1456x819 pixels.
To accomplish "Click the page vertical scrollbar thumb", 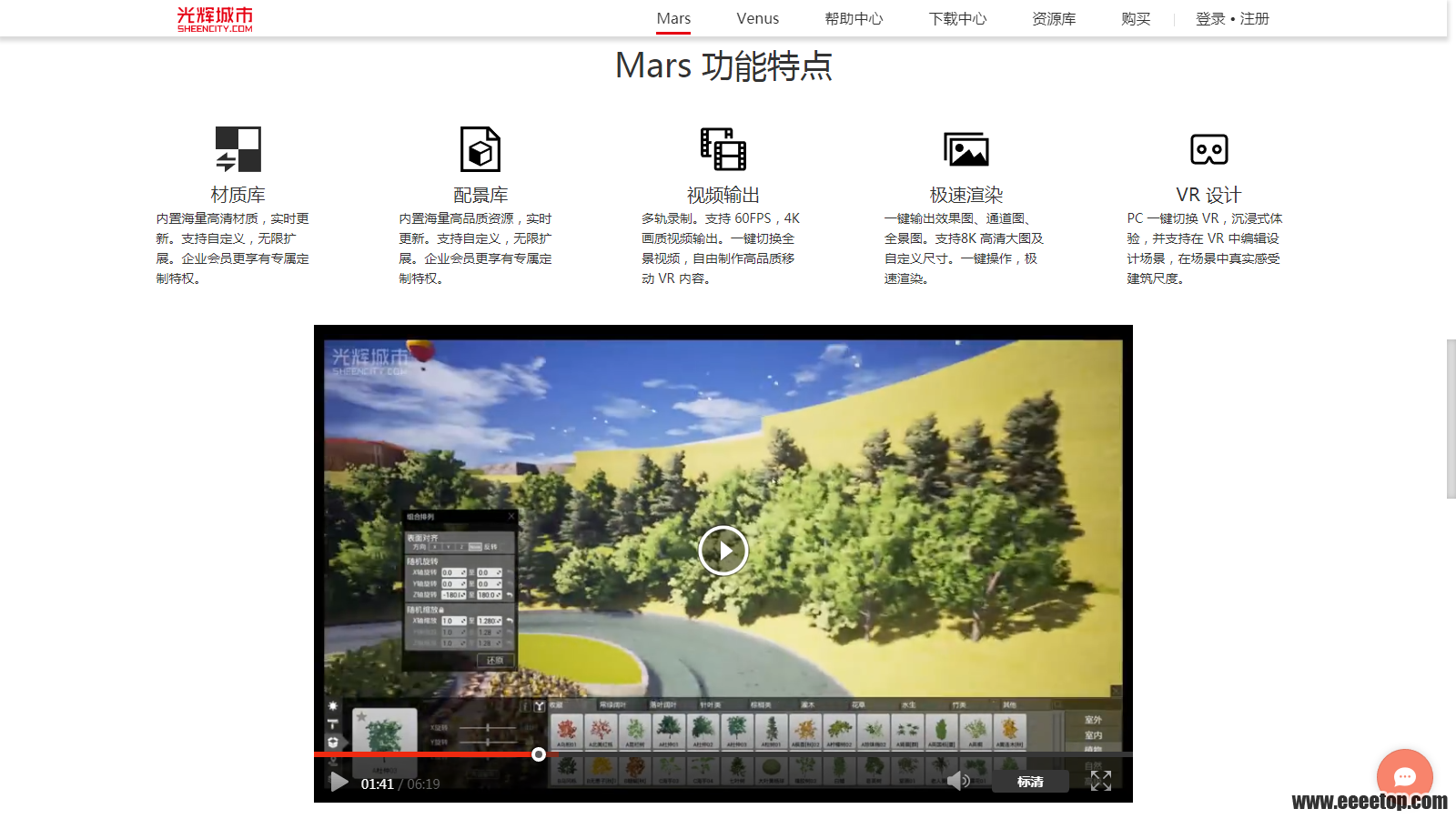I will tap(1451, 419).
